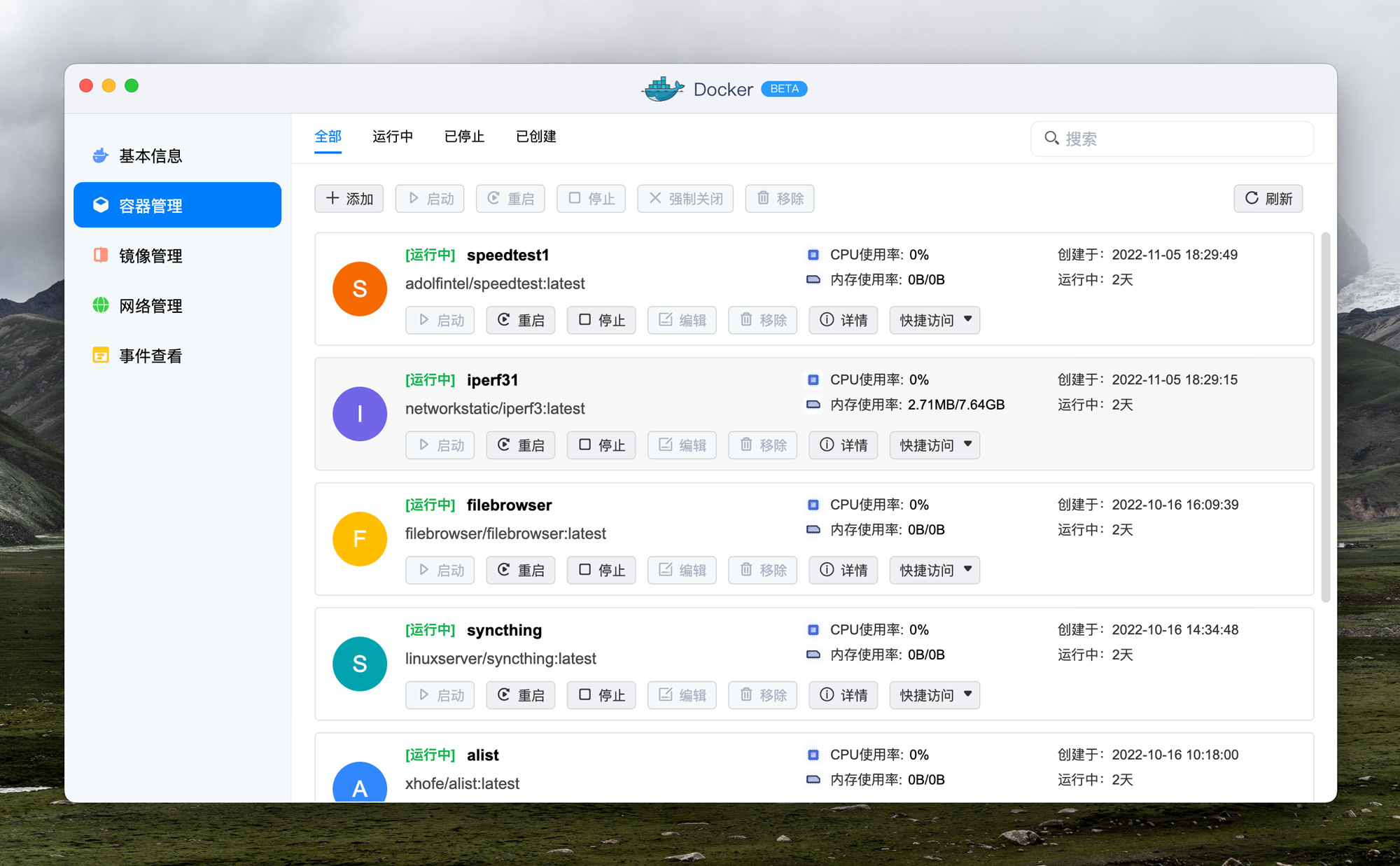1400x866 pixels.
Task: Click the purple iperf31 avatar icon
Action: pos(359,414)
